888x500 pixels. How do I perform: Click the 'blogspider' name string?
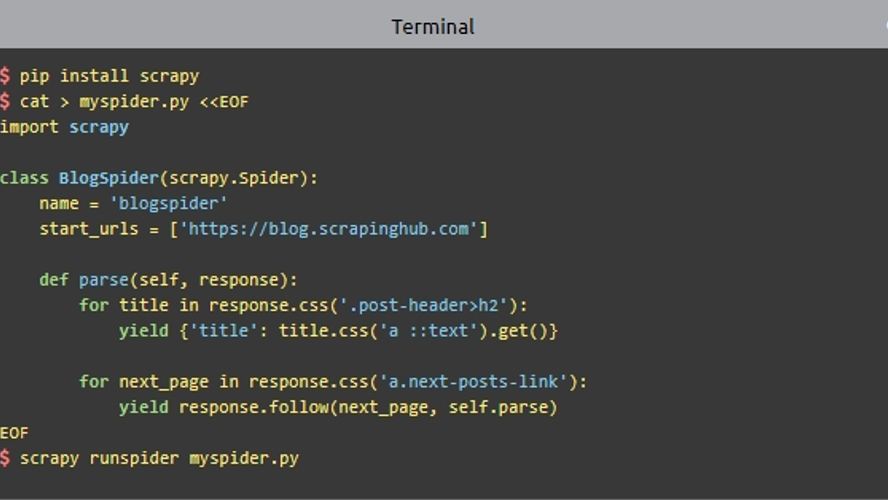point(168,203)
